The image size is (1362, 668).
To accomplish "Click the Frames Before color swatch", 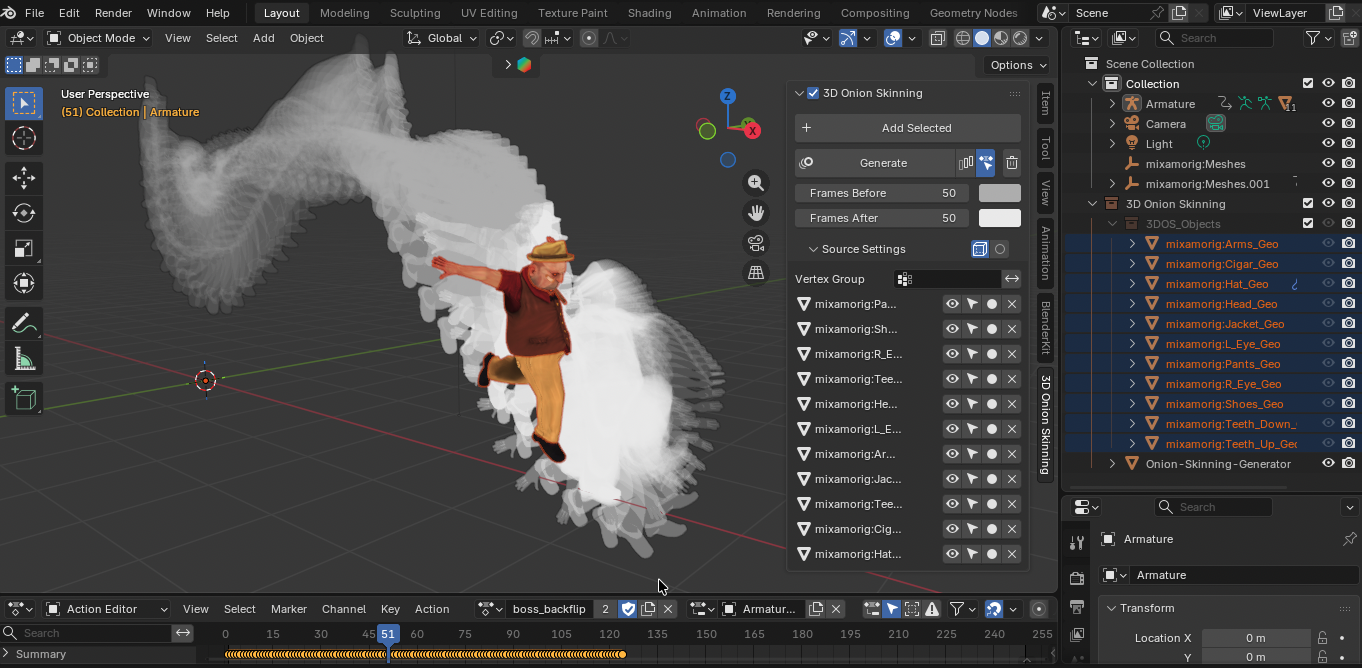I will click(1000, 193).
